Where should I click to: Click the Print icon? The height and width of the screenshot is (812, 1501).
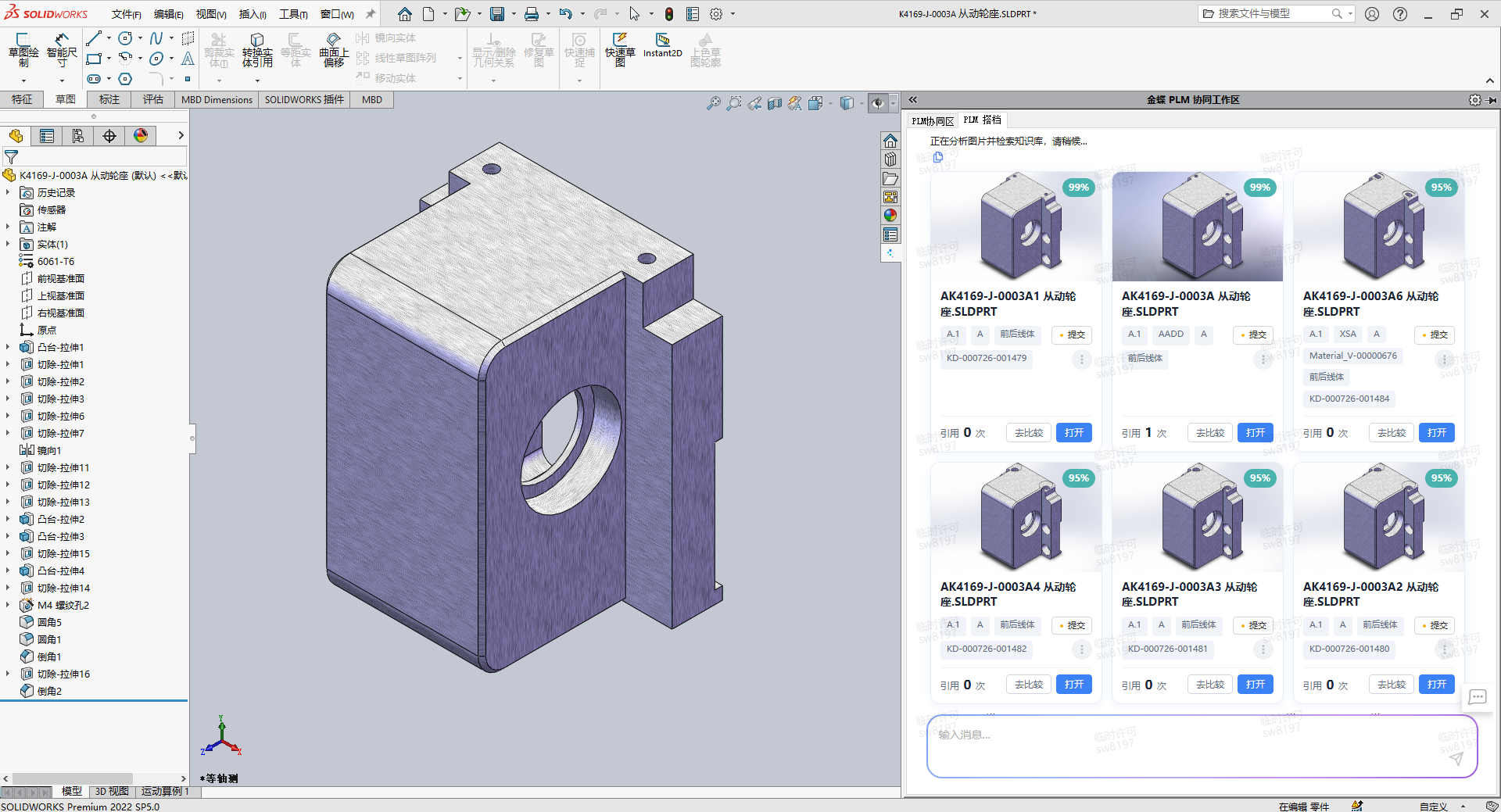532,14
